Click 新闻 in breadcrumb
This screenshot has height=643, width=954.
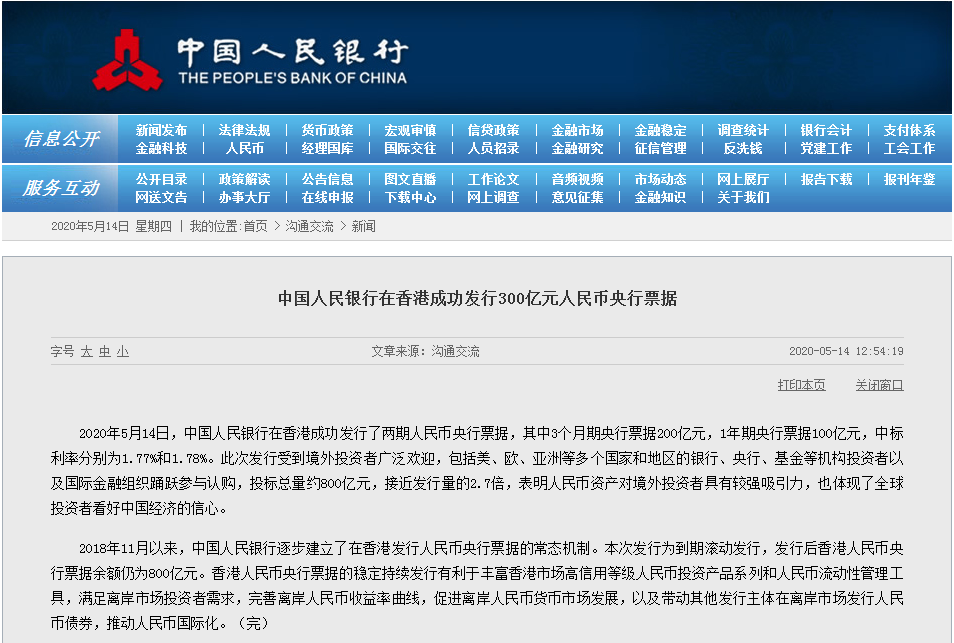pos(363,226)
